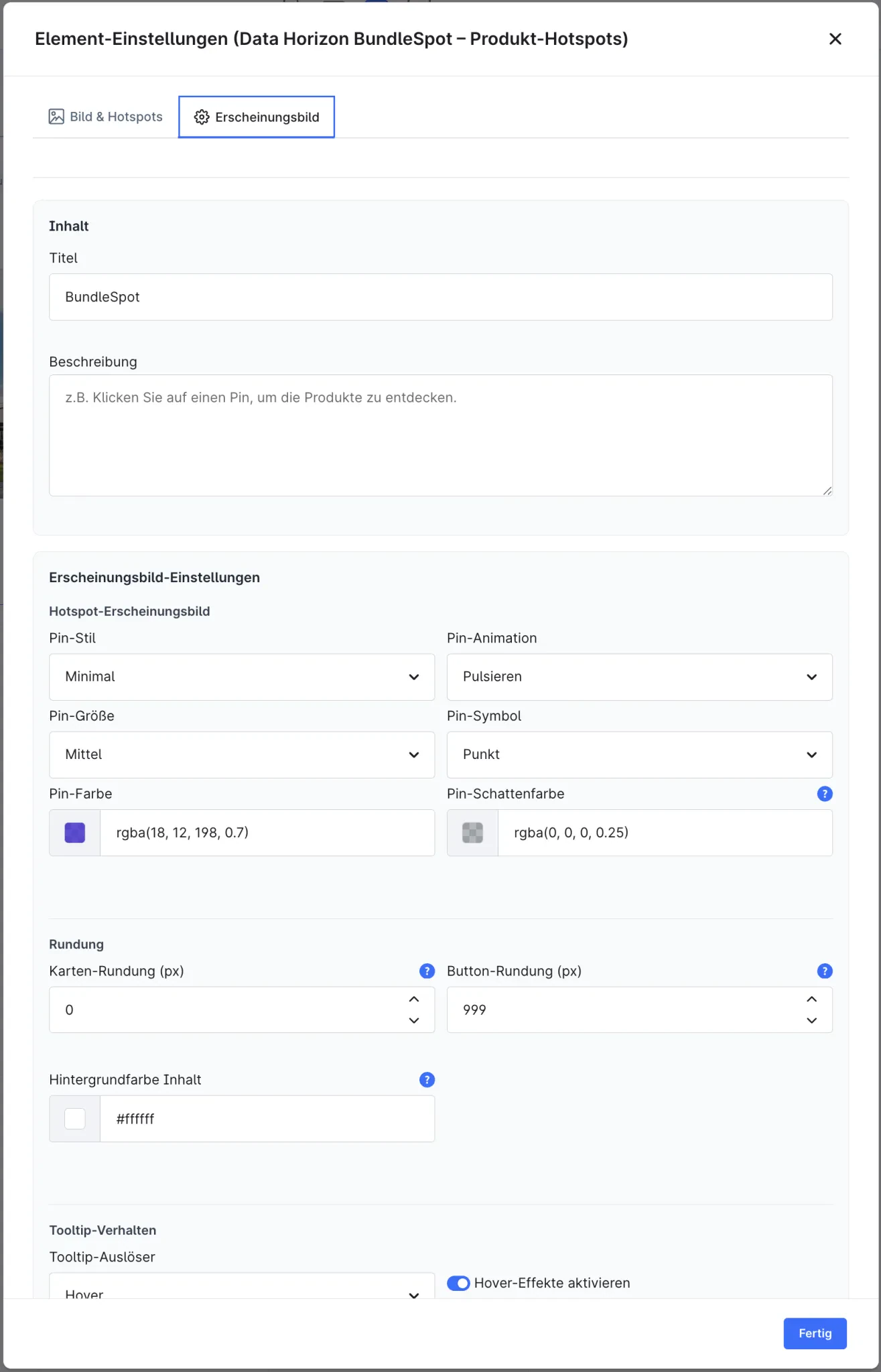Open the Pin-Schattenfarbe color swatch
The width and height of the screenshot is (881, 1372).
[x=473, y=833]
